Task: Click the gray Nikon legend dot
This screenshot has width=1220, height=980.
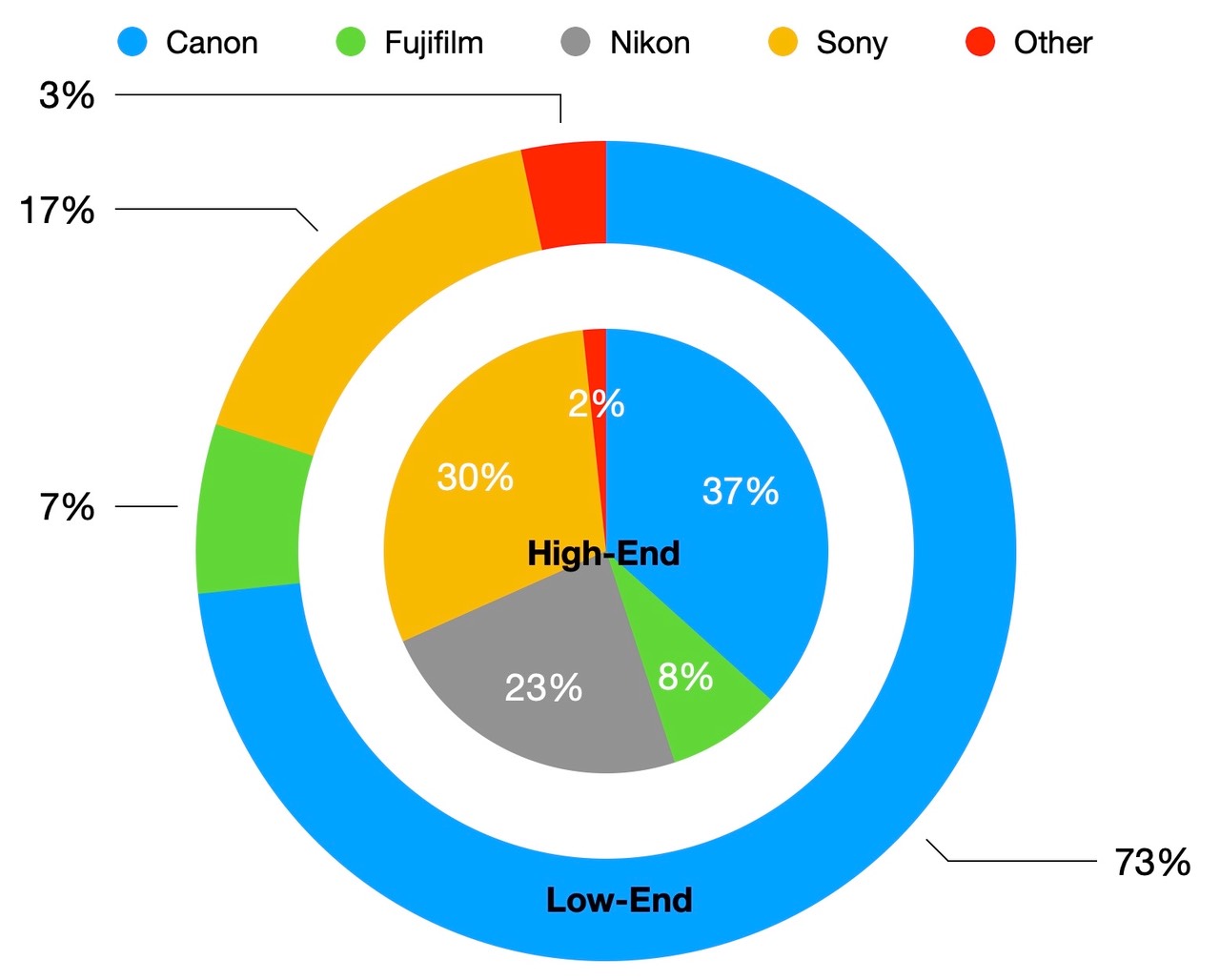Action: (x=576, y=42)
